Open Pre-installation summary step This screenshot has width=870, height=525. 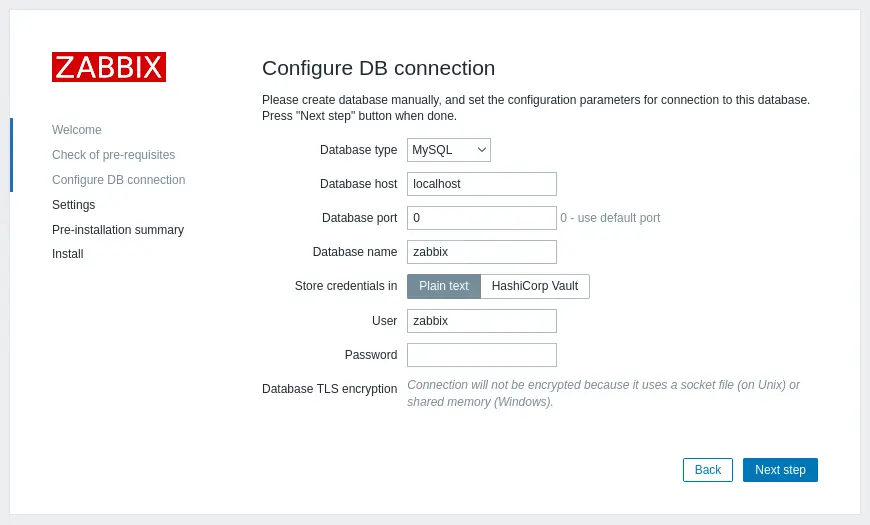(x=118, y=230)
